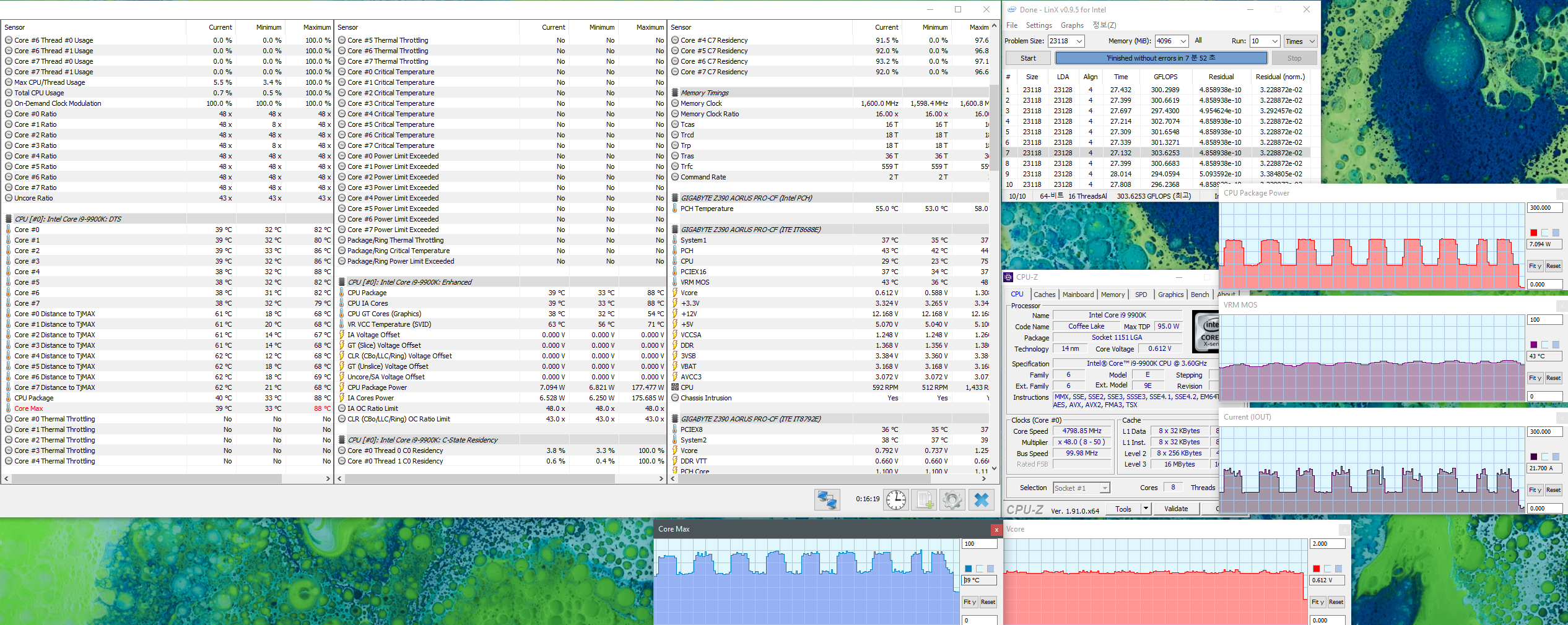Expand the Problem Size dropdown

(1079, 41)
